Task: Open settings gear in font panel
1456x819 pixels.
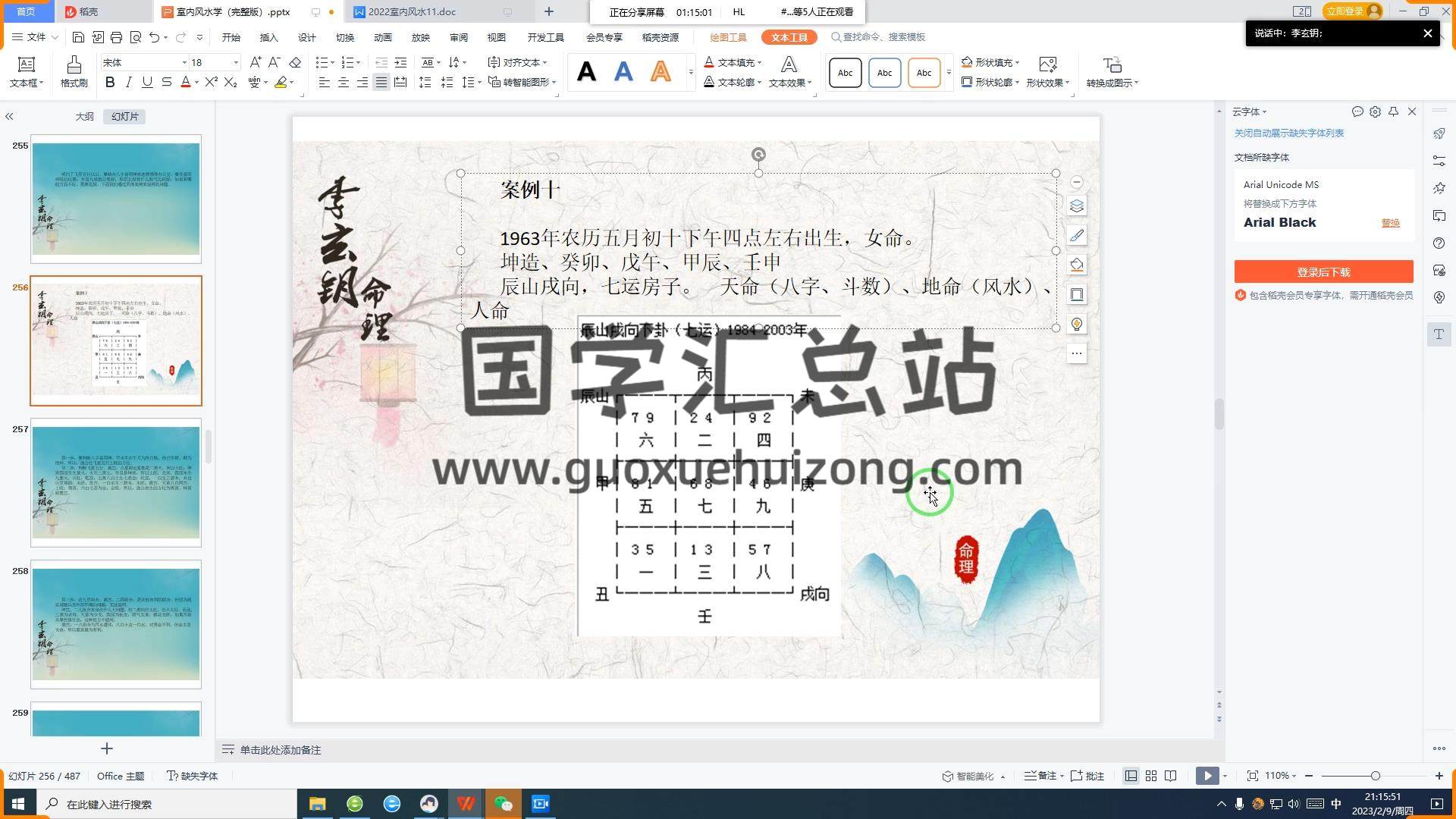Action: click(x=1375, y=111)
